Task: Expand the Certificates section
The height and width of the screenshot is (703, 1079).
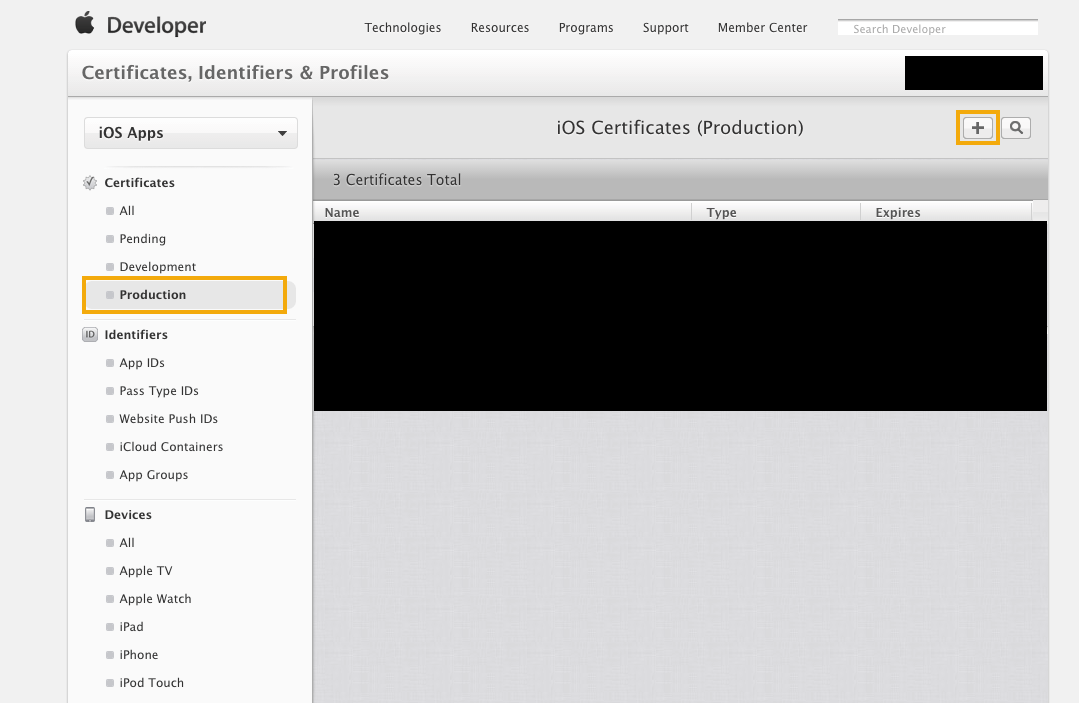Action: 139,182
